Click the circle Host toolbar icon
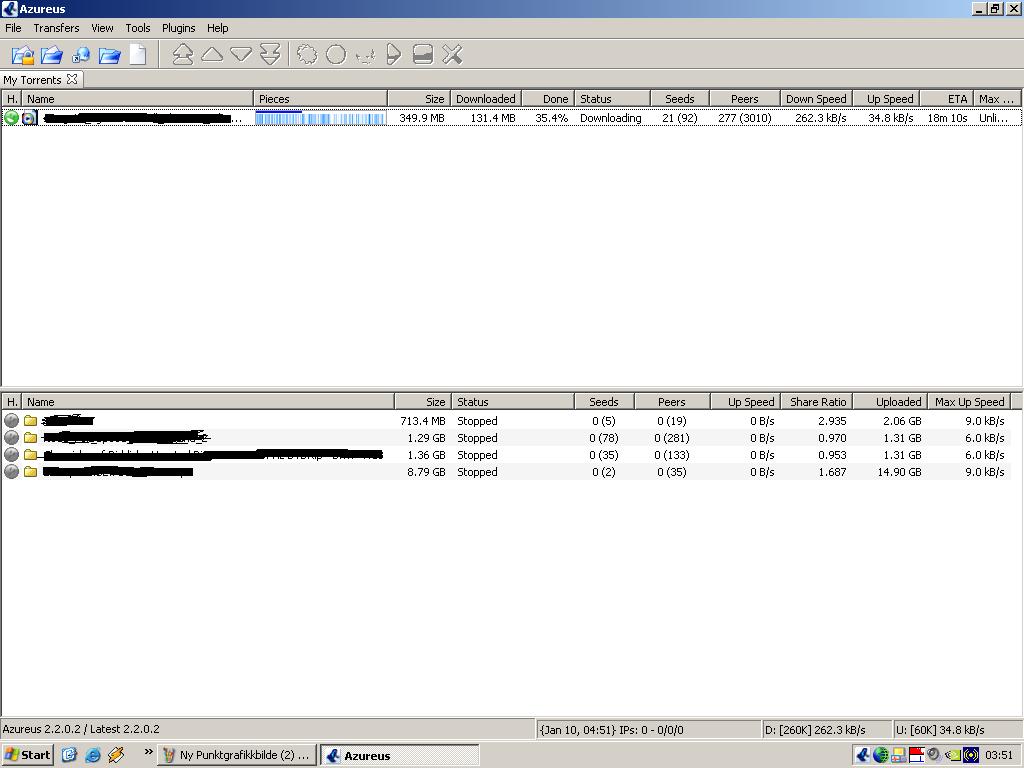This screenshot has height=768, width=1024. 336,54
